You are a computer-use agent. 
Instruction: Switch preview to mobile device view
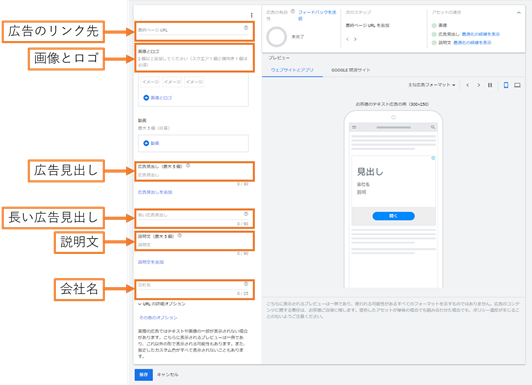[506, 85]
